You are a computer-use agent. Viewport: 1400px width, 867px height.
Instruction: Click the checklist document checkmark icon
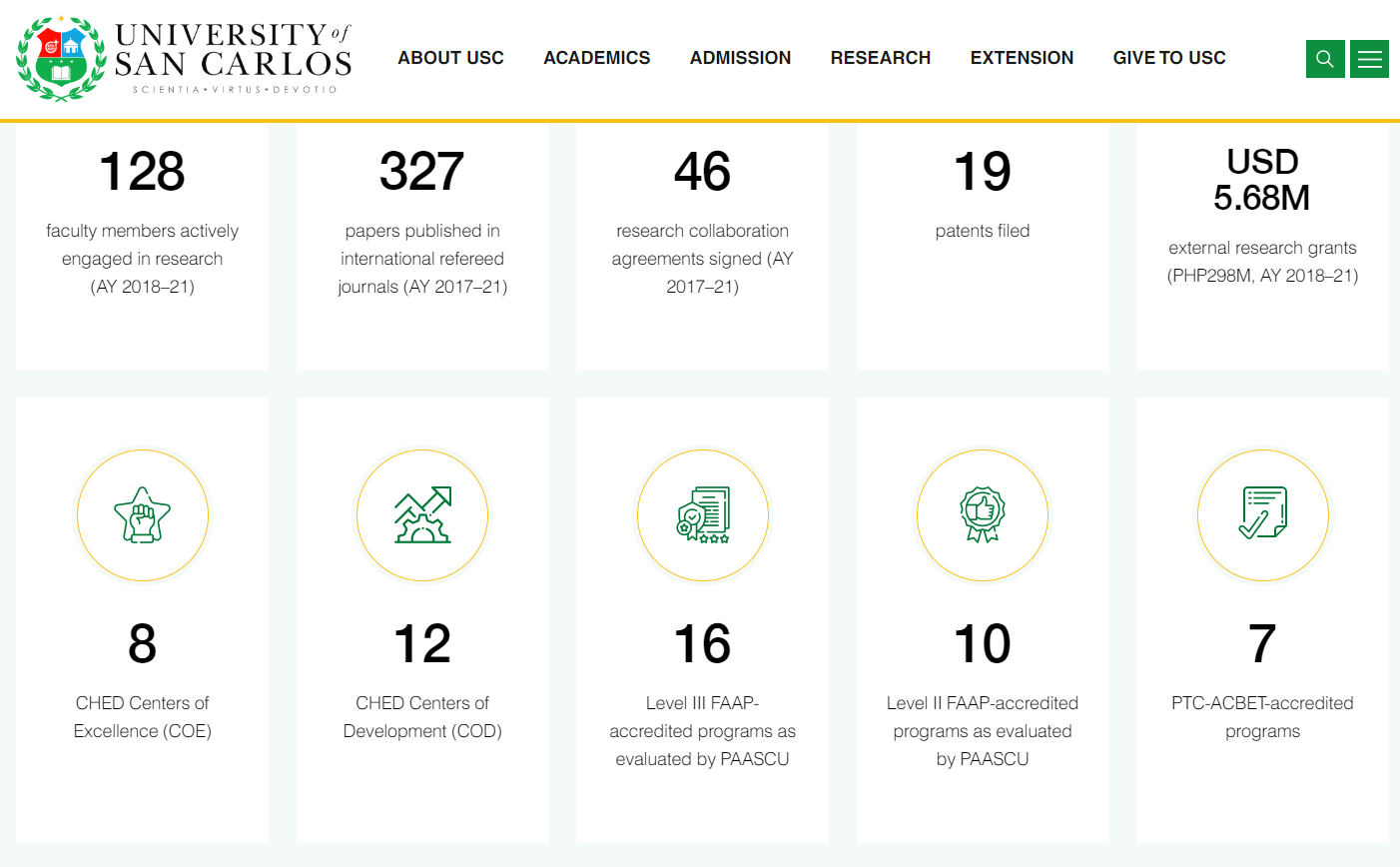click(x=1262, y=515)
